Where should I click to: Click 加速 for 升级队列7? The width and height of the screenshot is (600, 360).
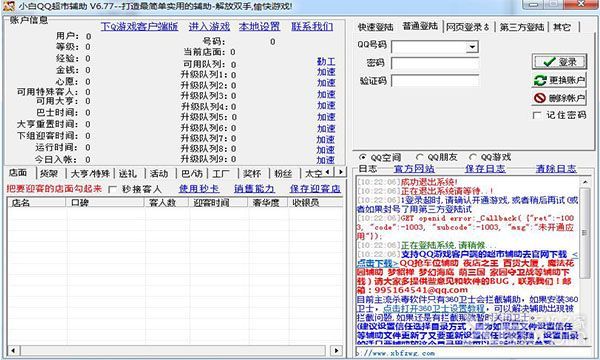click(x=326, y=139)
